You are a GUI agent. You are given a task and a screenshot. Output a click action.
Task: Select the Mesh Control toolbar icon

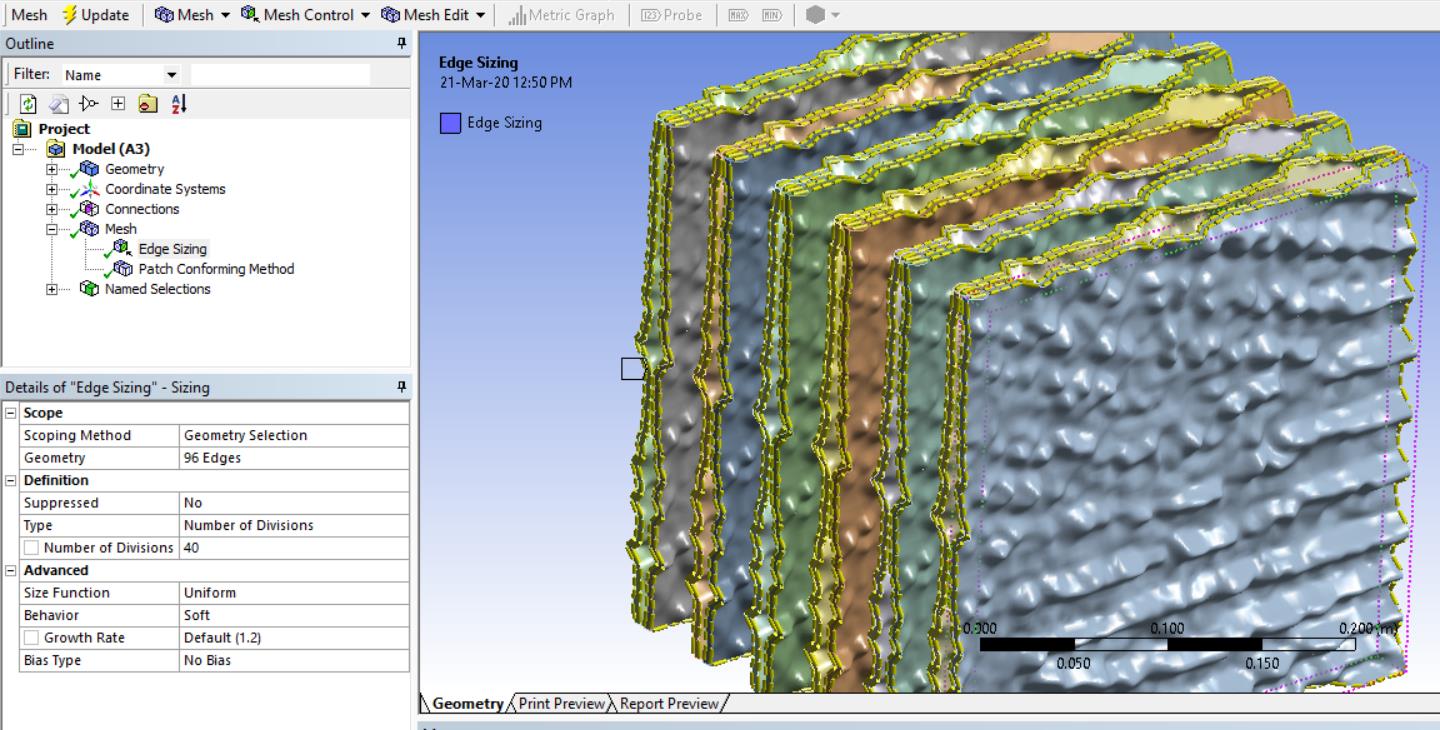point(300,14)
